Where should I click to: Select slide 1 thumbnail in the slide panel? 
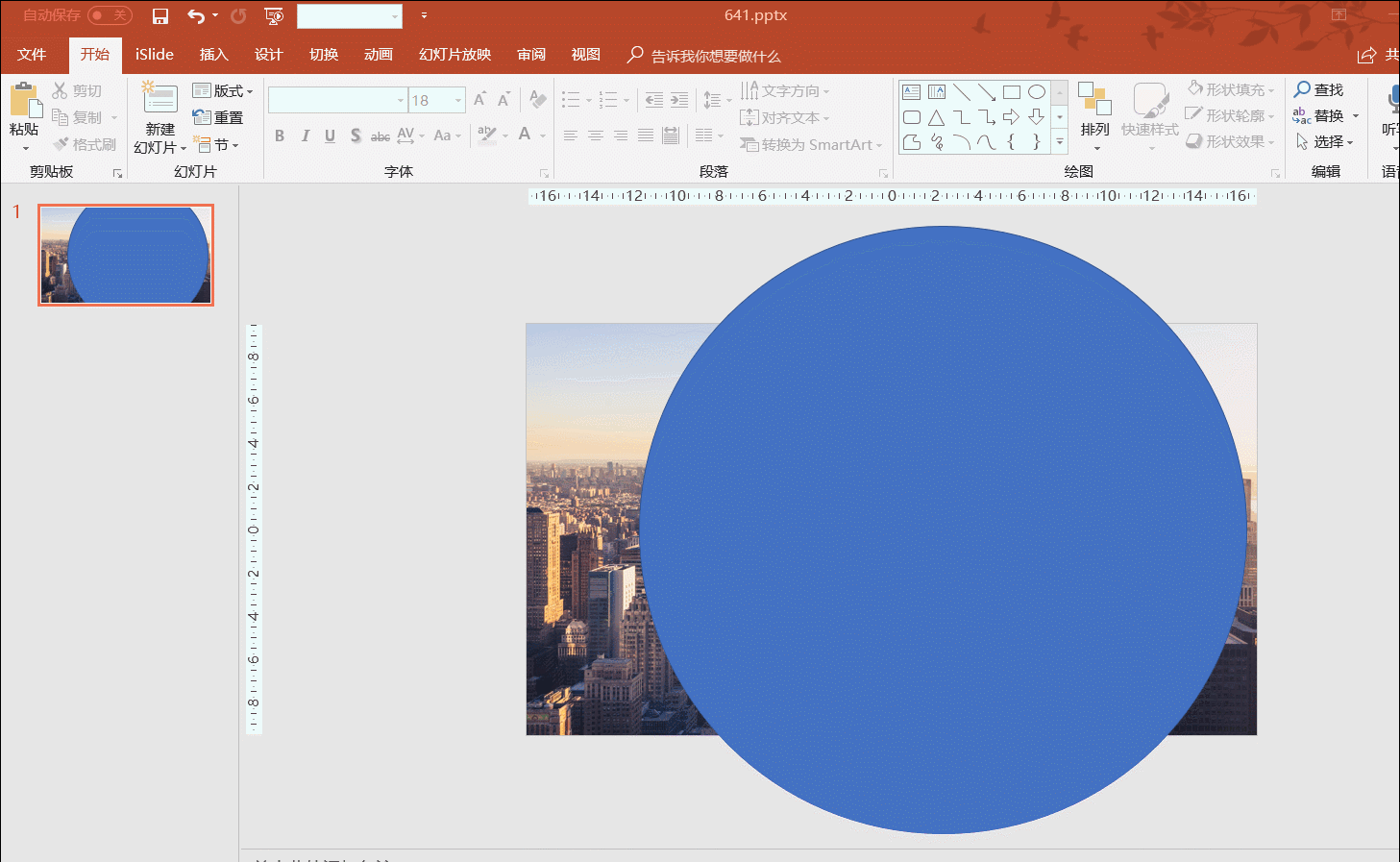(126, 255)
